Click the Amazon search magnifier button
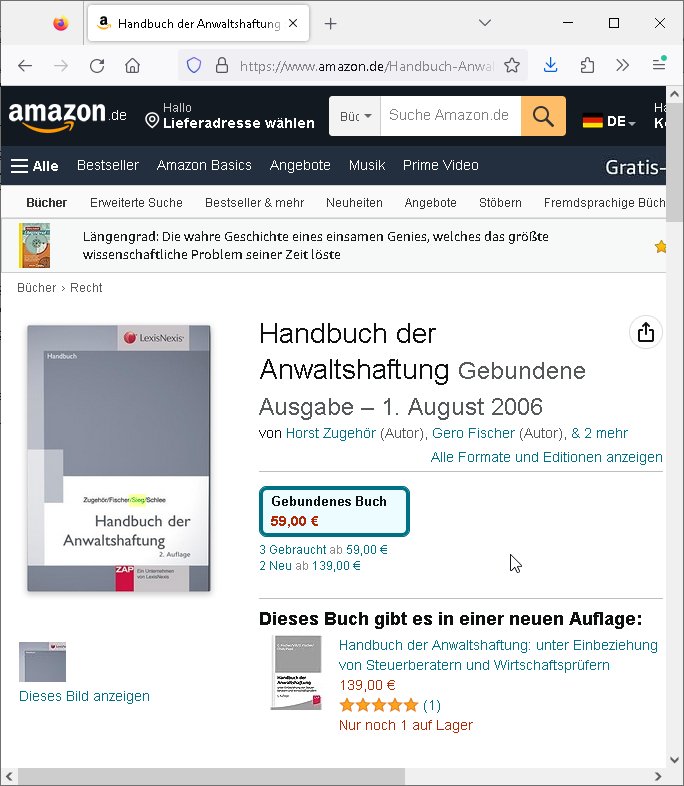The width and height of the screenshot is (684, 786). click(x=543, y=116)
